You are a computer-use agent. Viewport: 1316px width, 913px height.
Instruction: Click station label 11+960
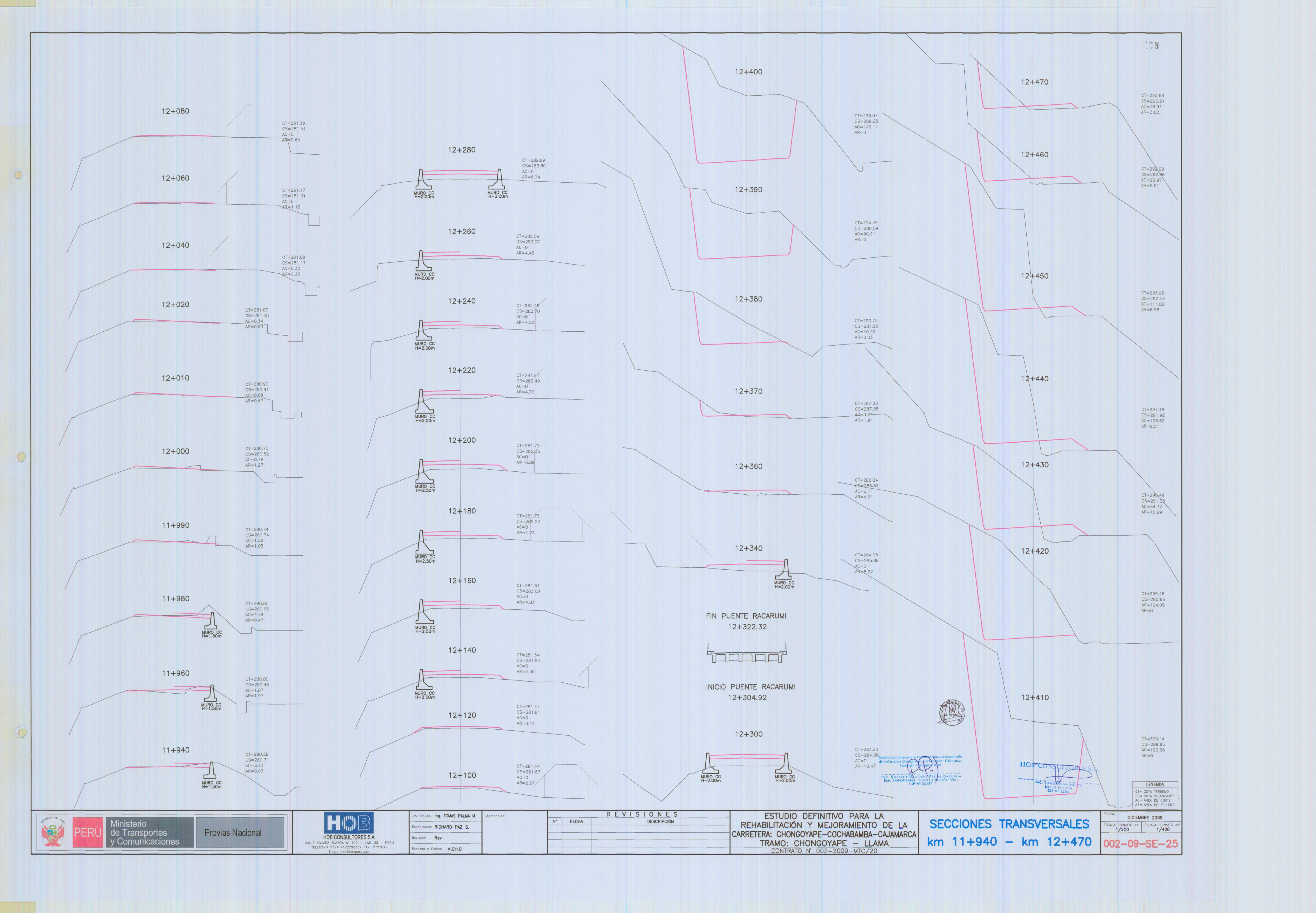click(175, 673)
